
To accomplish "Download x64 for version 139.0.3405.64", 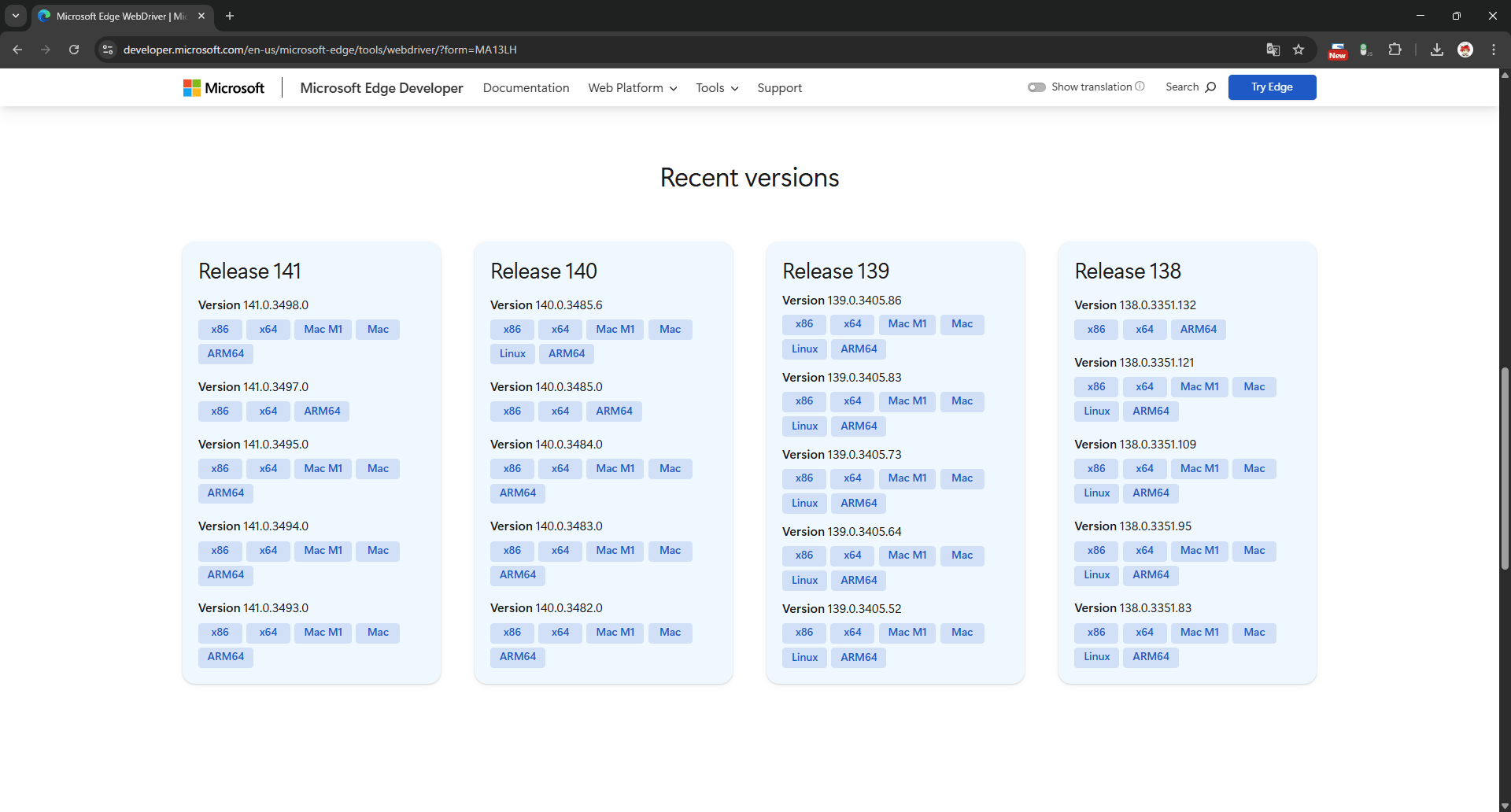I will click(852, 555).
